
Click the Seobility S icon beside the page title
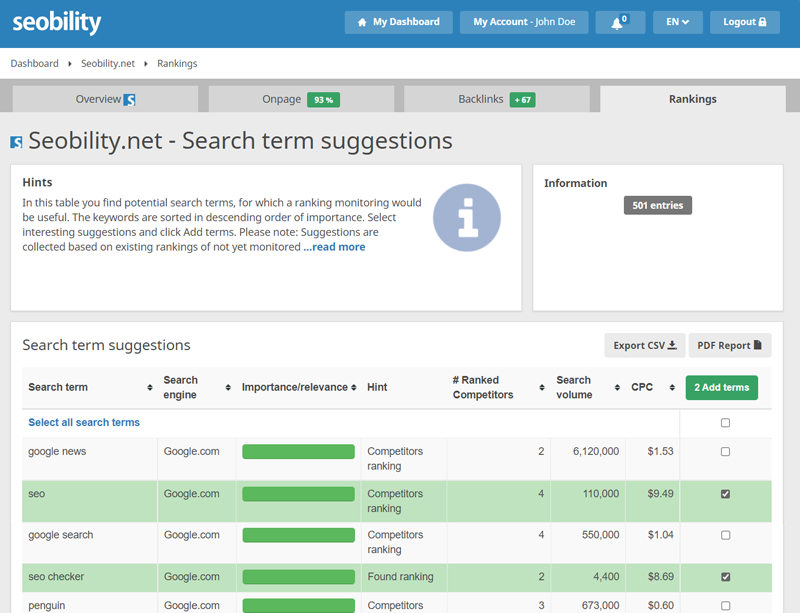click(x=19, y=141)
